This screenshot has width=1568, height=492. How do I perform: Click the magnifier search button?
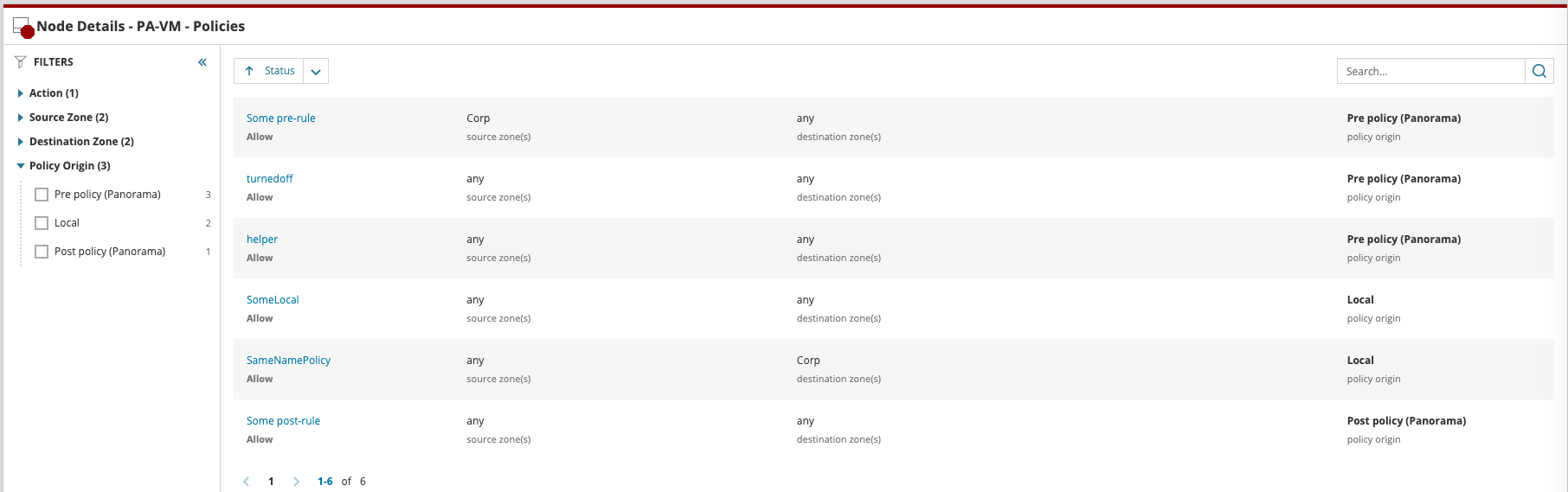click(x=1539, y=71)
